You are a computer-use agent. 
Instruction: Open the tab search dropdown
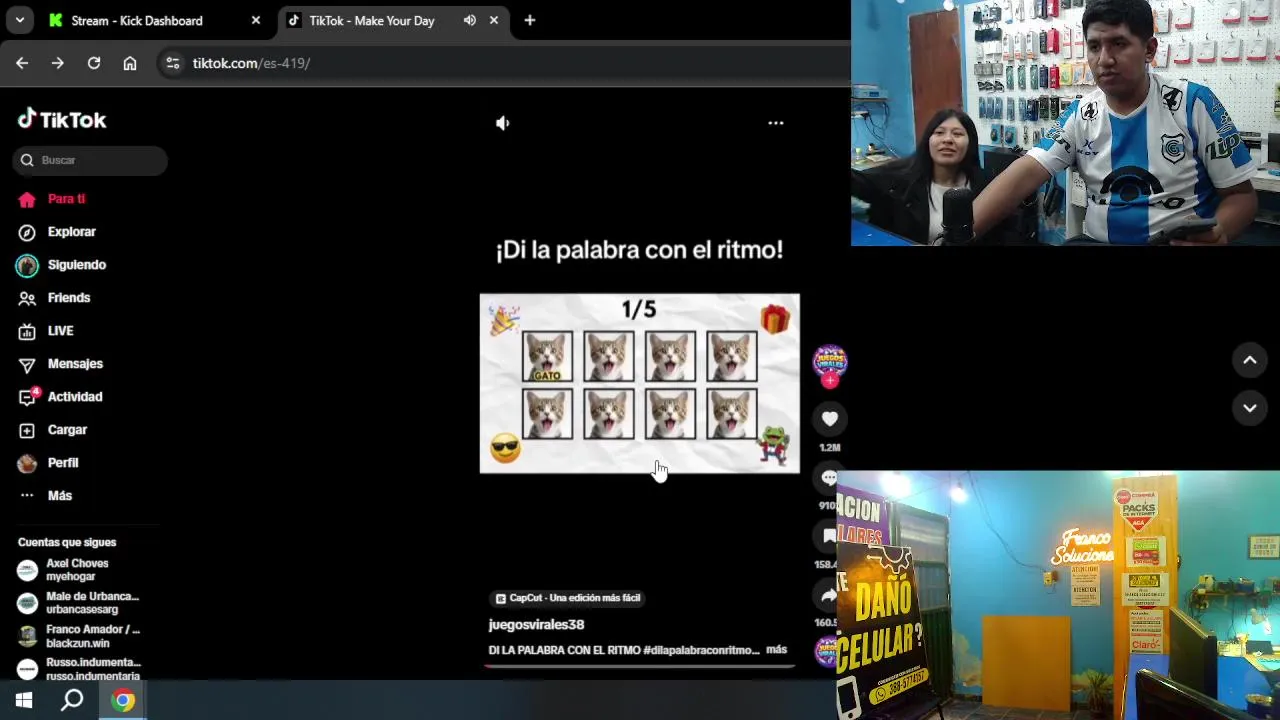point(19,20)
